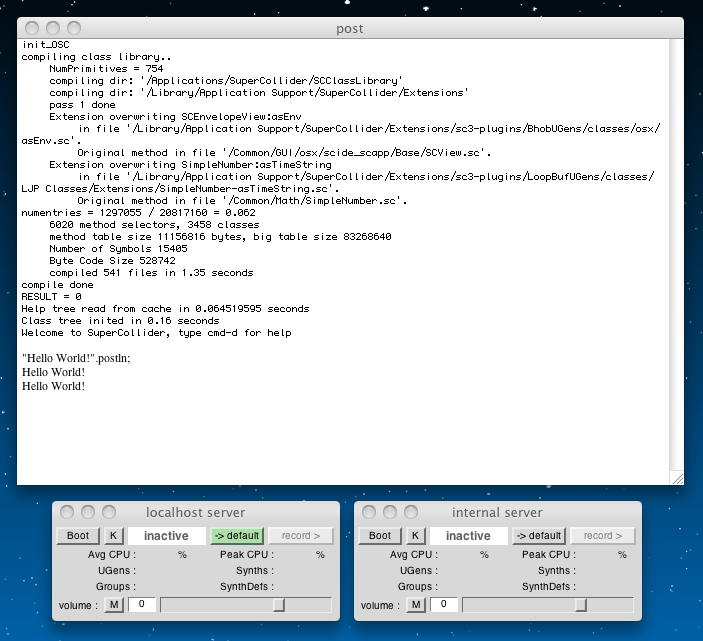Minimize the localhost server window

coord(88,512)
